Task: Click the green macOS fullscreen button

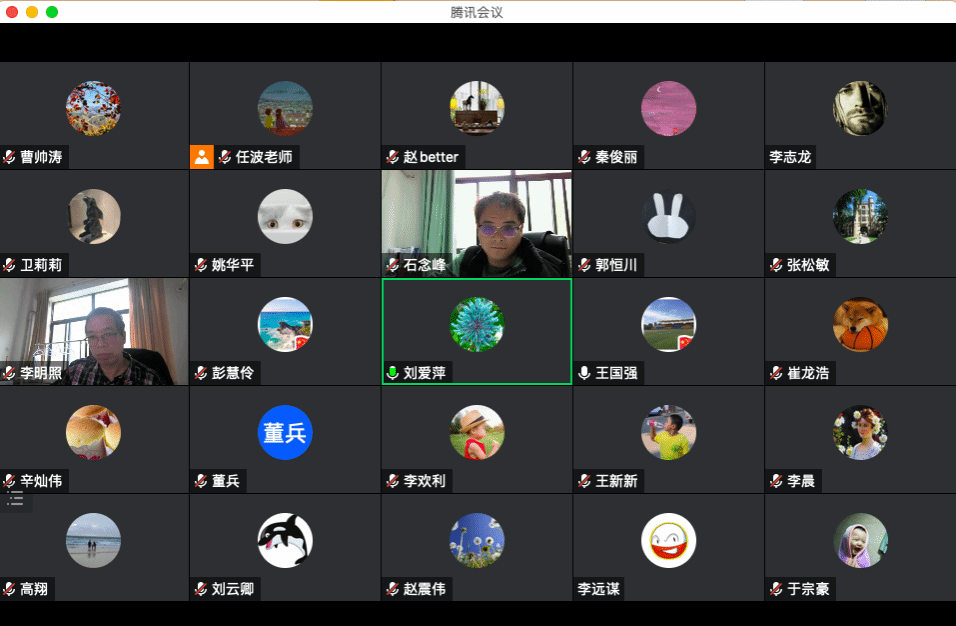Action: click(52, 12)
